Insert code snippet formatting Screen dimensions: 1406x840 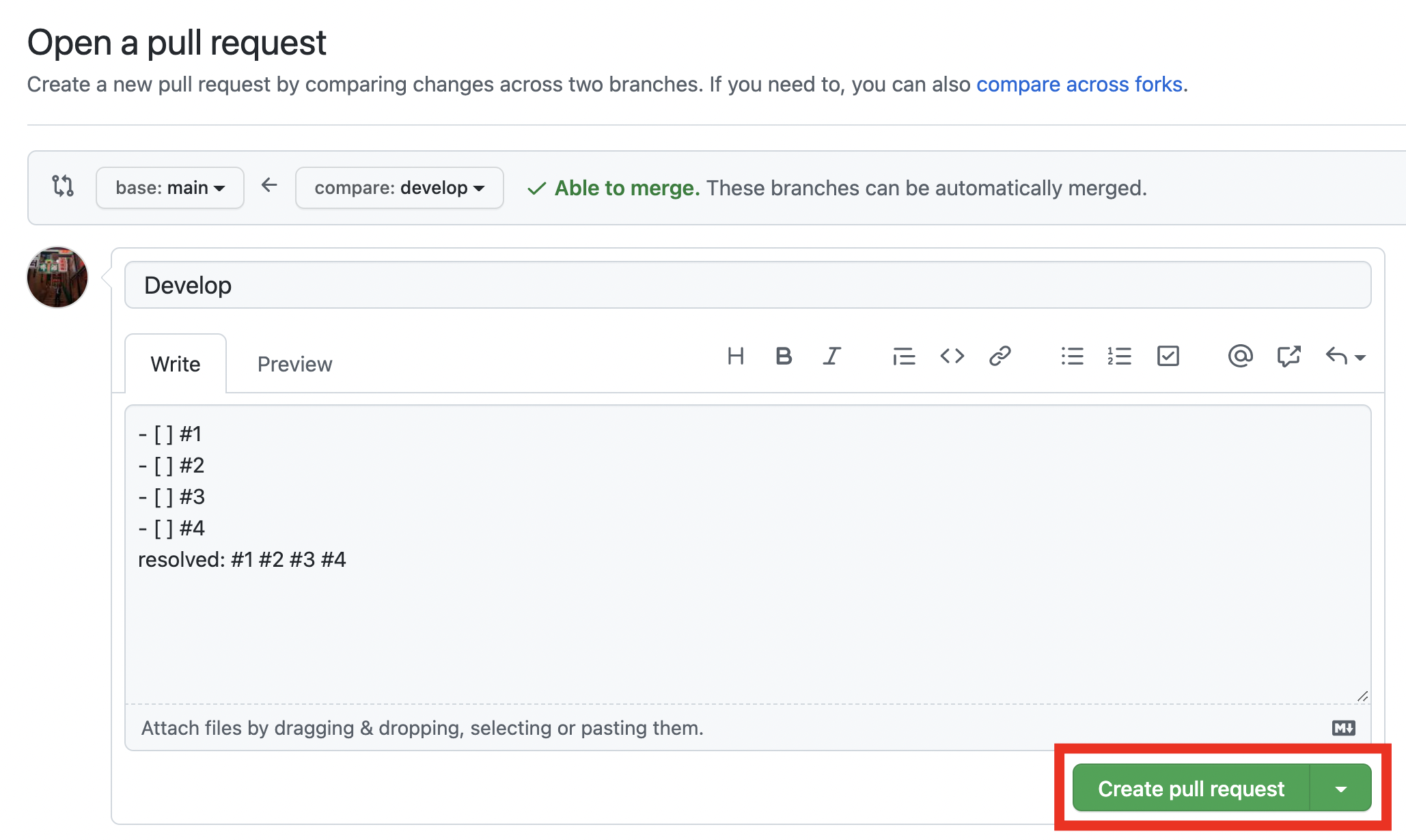(x=952, y=356)
